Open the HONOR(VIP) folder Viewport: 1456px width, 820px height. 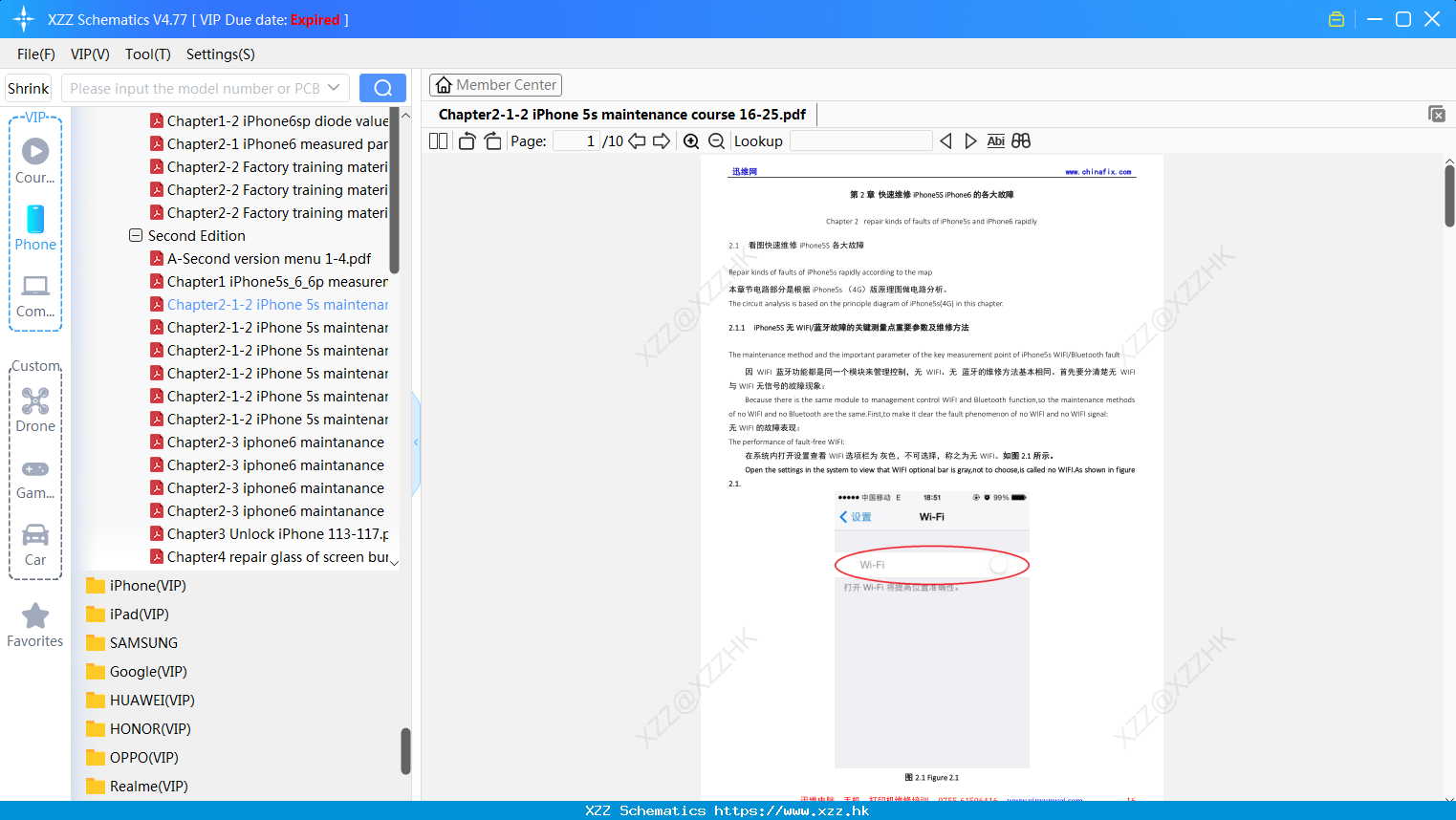139,729
